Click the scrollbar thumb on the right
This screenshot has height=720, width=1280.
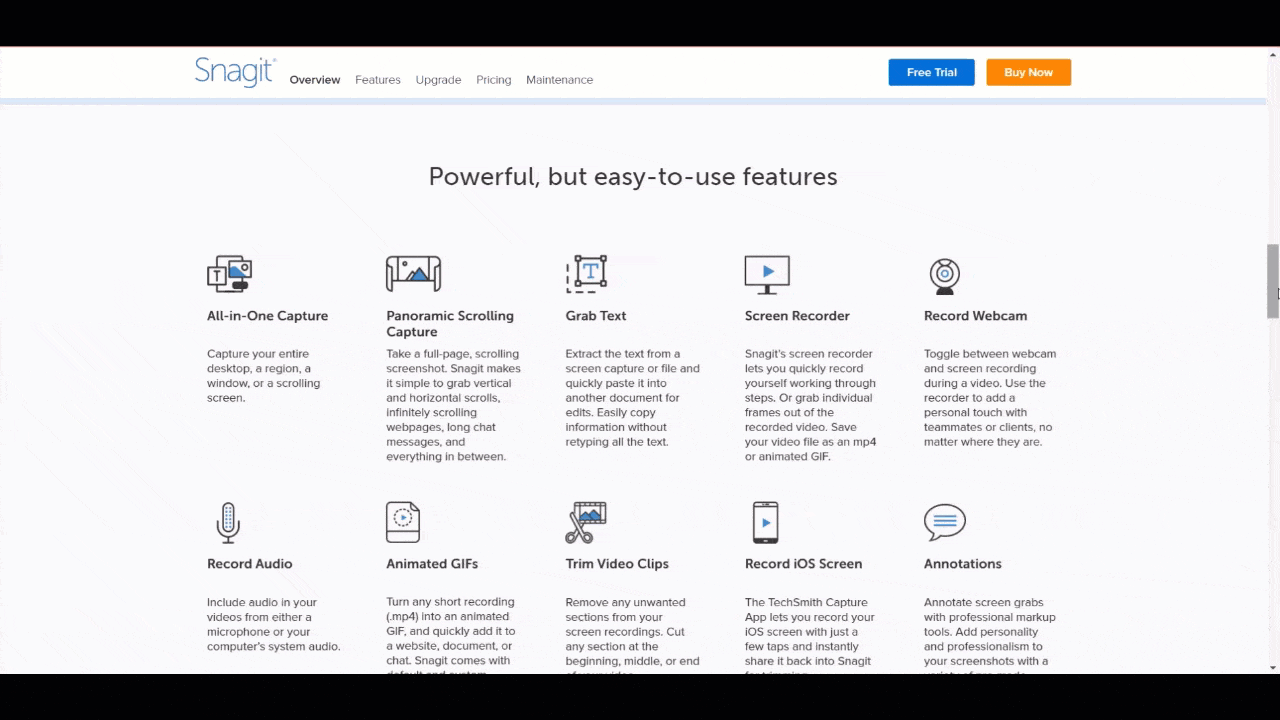coord(1270,280)
